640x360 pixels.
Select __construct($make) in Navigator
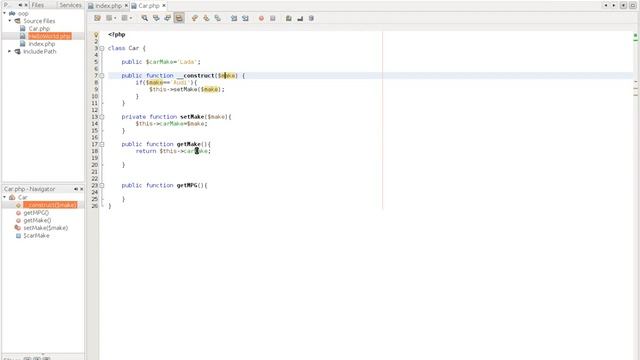[x=50, y=204]
